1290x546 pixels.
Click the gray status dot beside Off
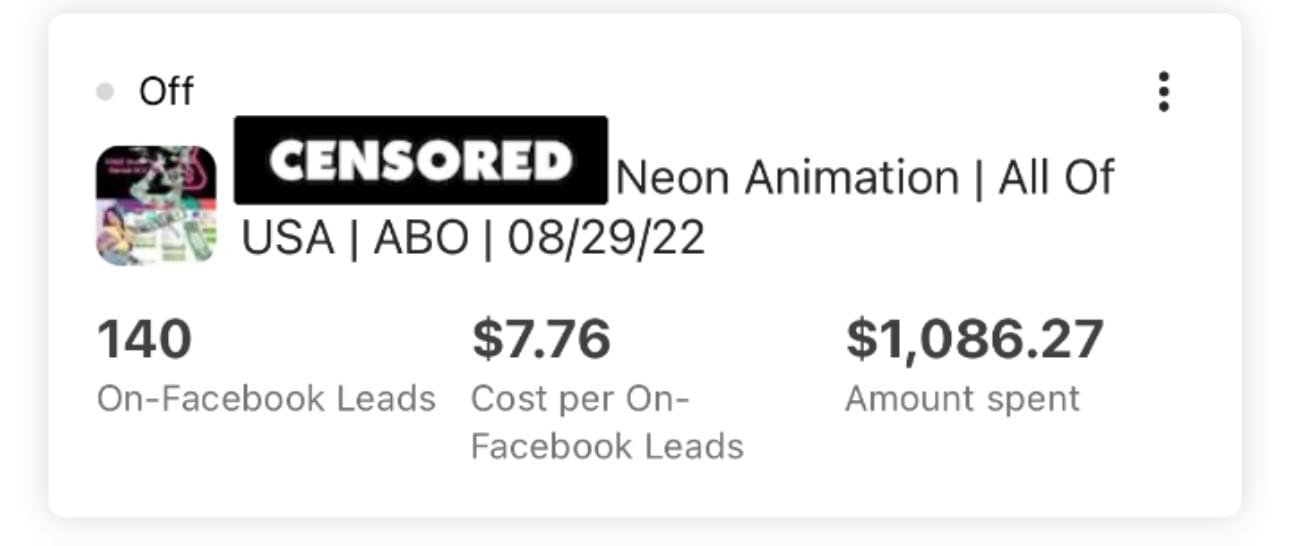point(105,93)
